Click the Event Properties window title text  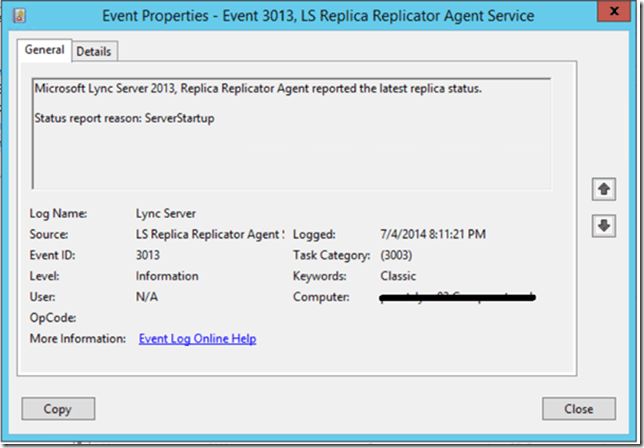point(318,16)
